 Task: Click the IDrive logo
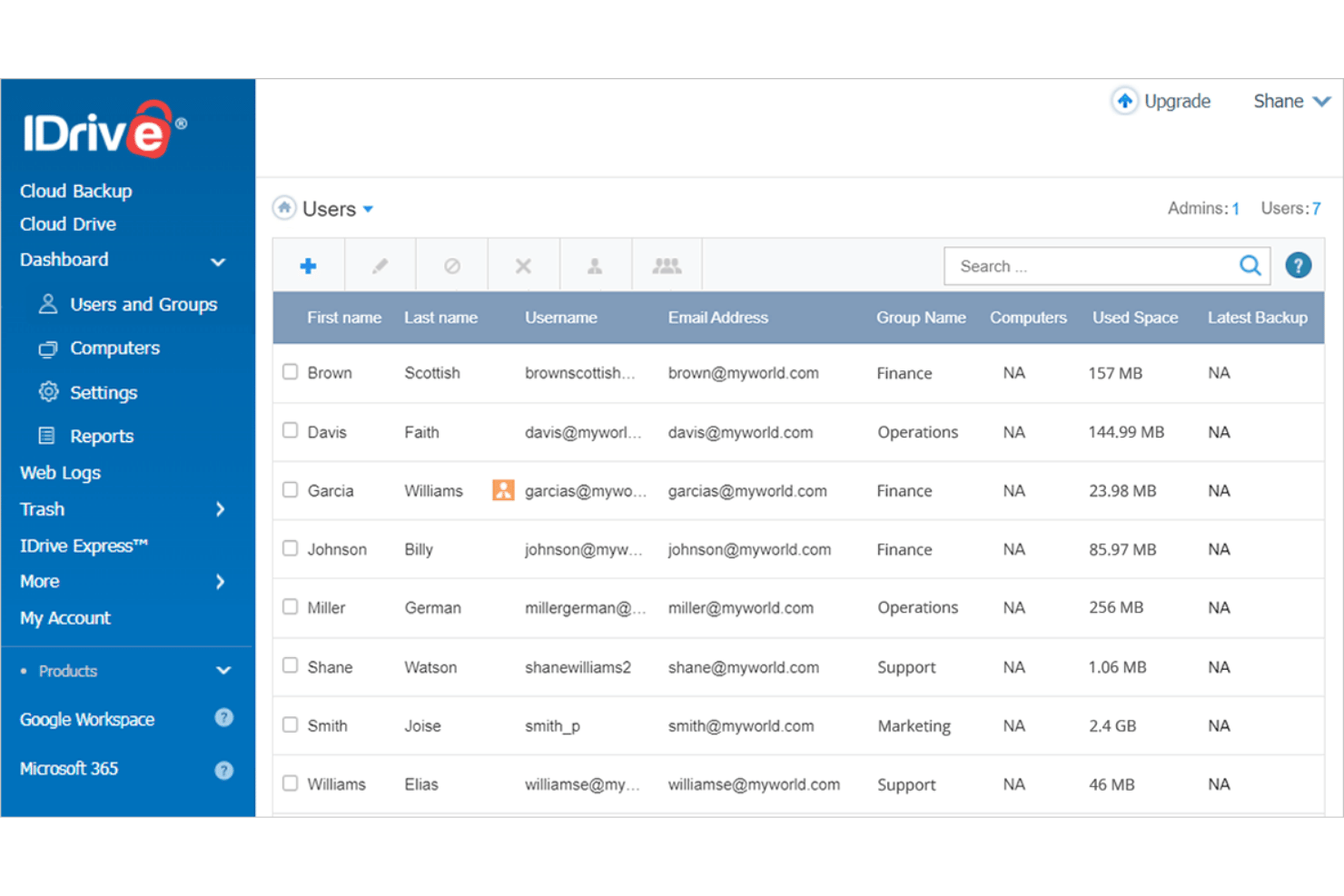[x=104, y=130]
